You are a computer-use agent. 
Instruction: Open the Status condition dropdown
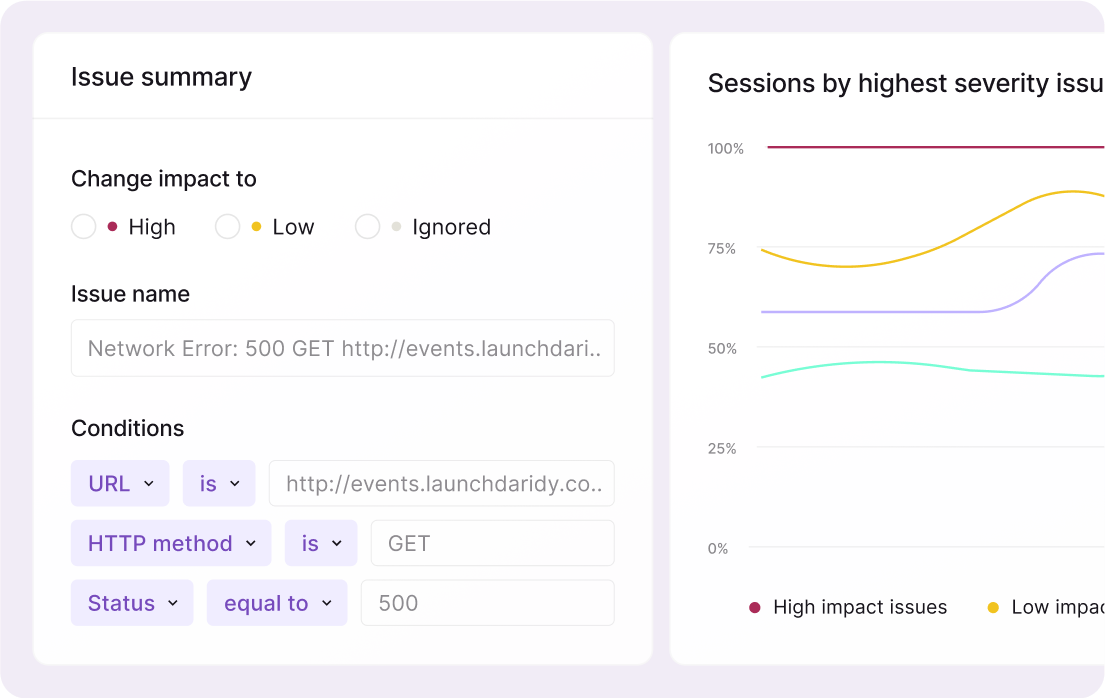[x=132, y=604]
